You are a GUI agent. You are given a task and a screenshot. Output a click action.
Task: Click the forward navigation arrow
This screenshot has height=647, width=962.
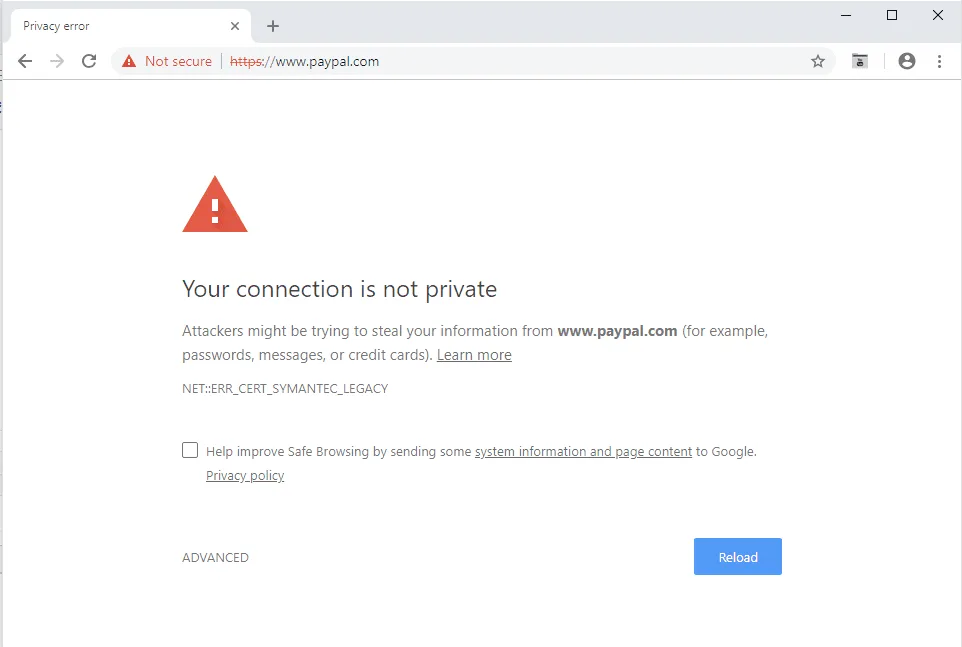(x=57, y=61)
